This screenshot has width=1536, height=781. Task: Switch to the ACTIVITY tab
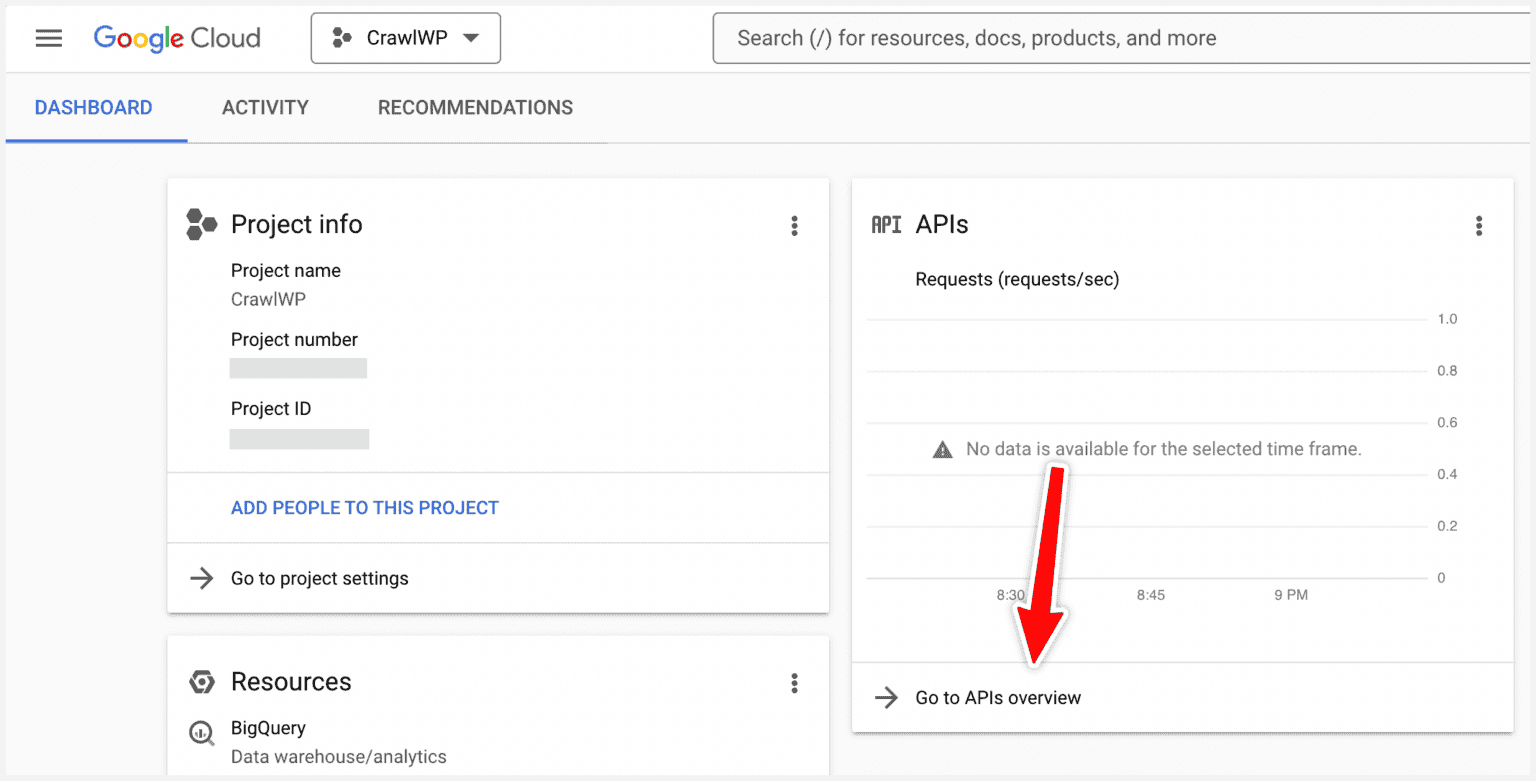[x=265, y=107]
